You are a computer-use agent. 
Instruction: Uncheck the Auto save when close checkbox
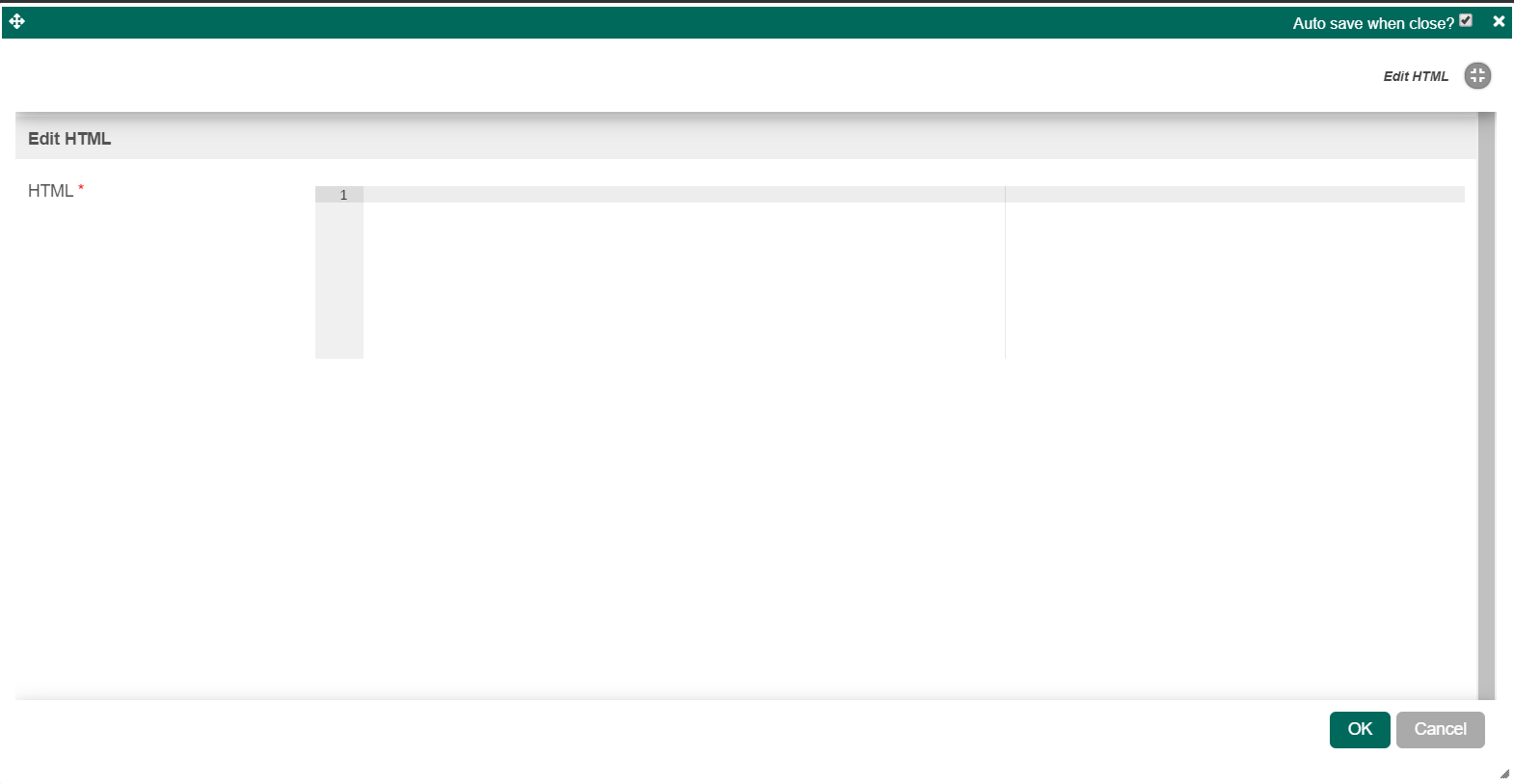point(1466,20)
